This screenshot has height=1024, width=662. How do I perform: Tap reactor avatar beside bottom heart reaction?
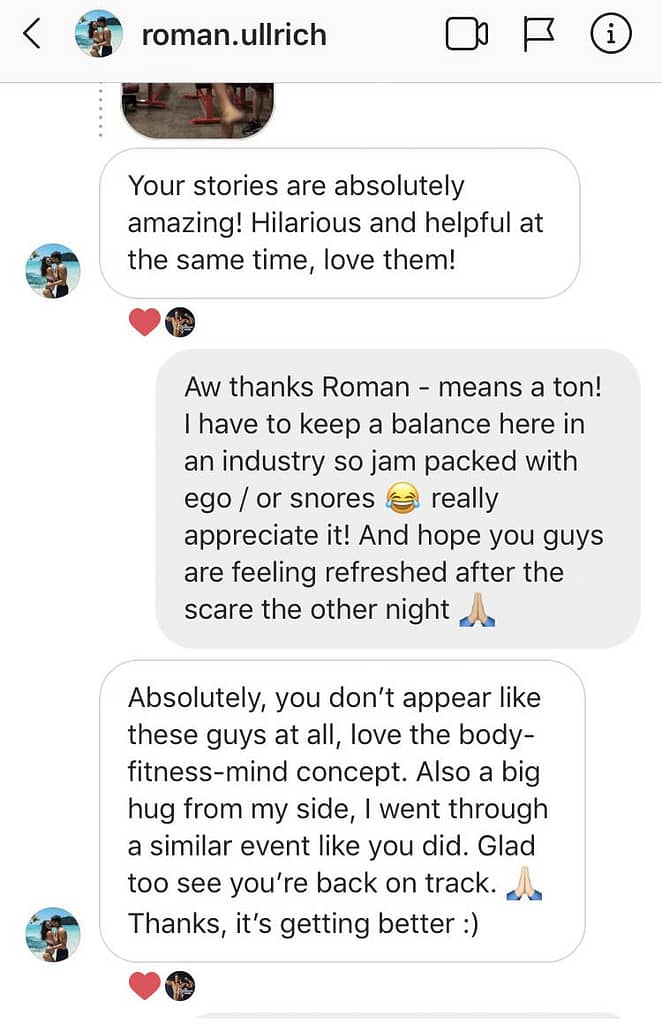coord(180,985)
